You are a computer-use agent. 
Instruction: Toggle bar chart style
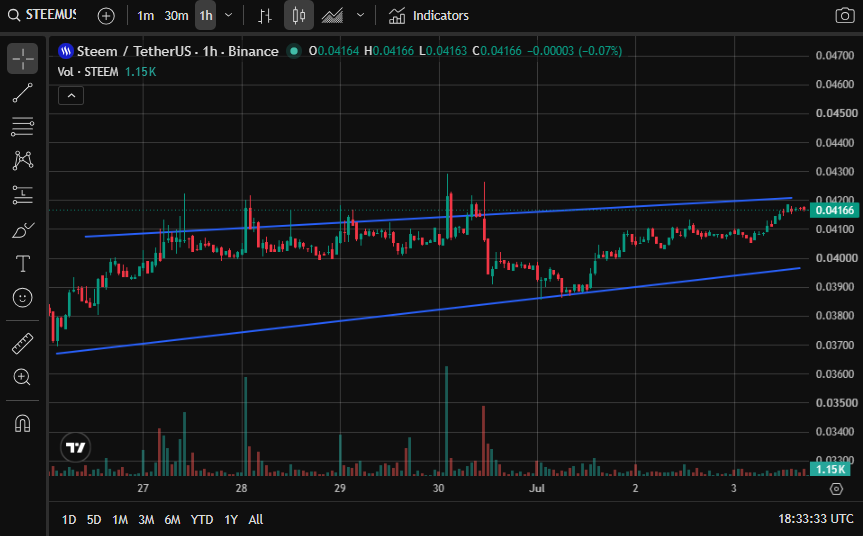265,15
